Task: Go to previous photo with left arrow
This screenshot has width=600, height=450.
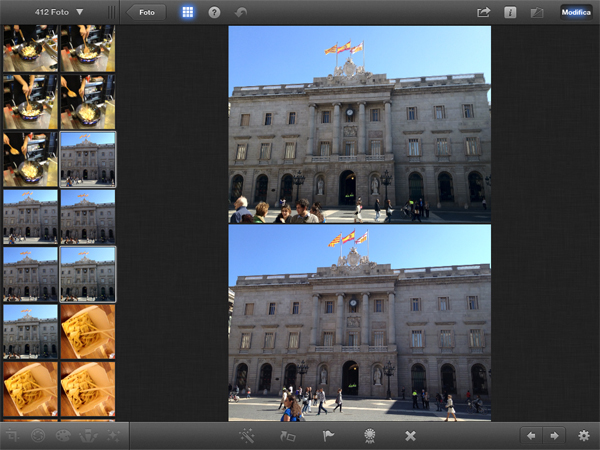Action: [x=531, y=435]
